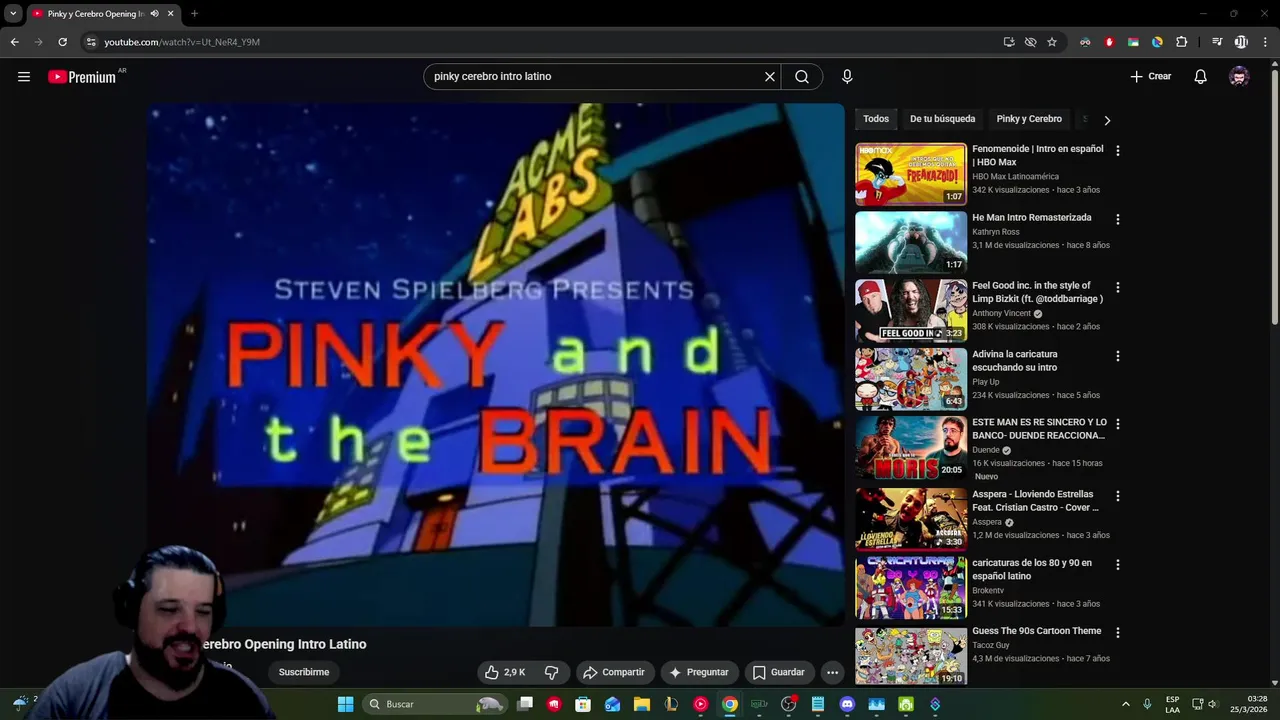Open the ESTE MAN ES RE SINCERO video
Image resolution: width=1280 pixels, height=720 pixels.
(1039, 429)
